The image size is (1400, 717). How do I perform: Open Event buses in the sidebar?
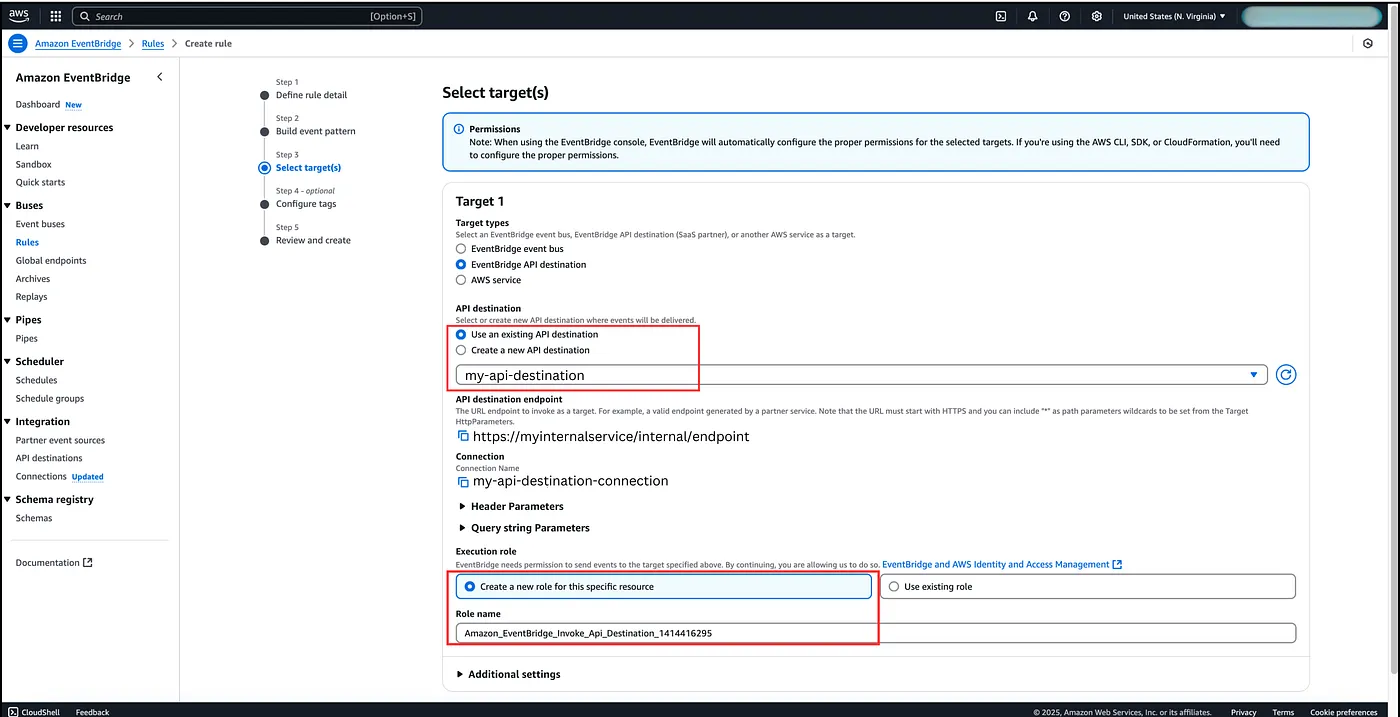(40, 224)
